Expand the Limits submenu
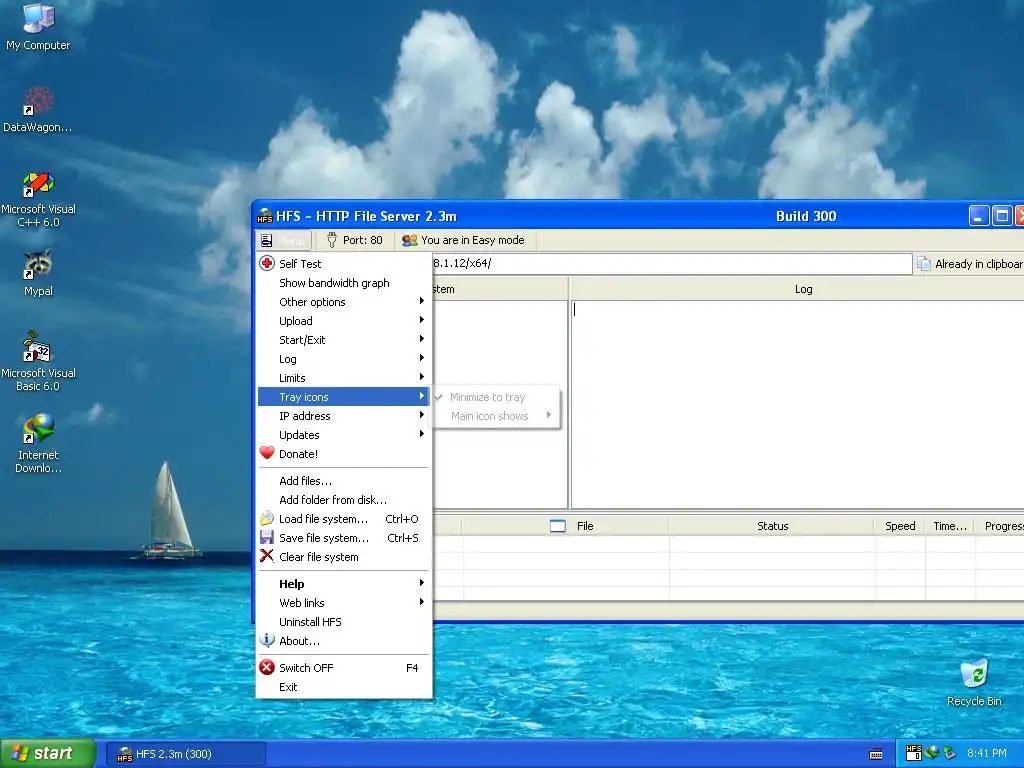The image size is (1024, 768). [x=344, y=377]
